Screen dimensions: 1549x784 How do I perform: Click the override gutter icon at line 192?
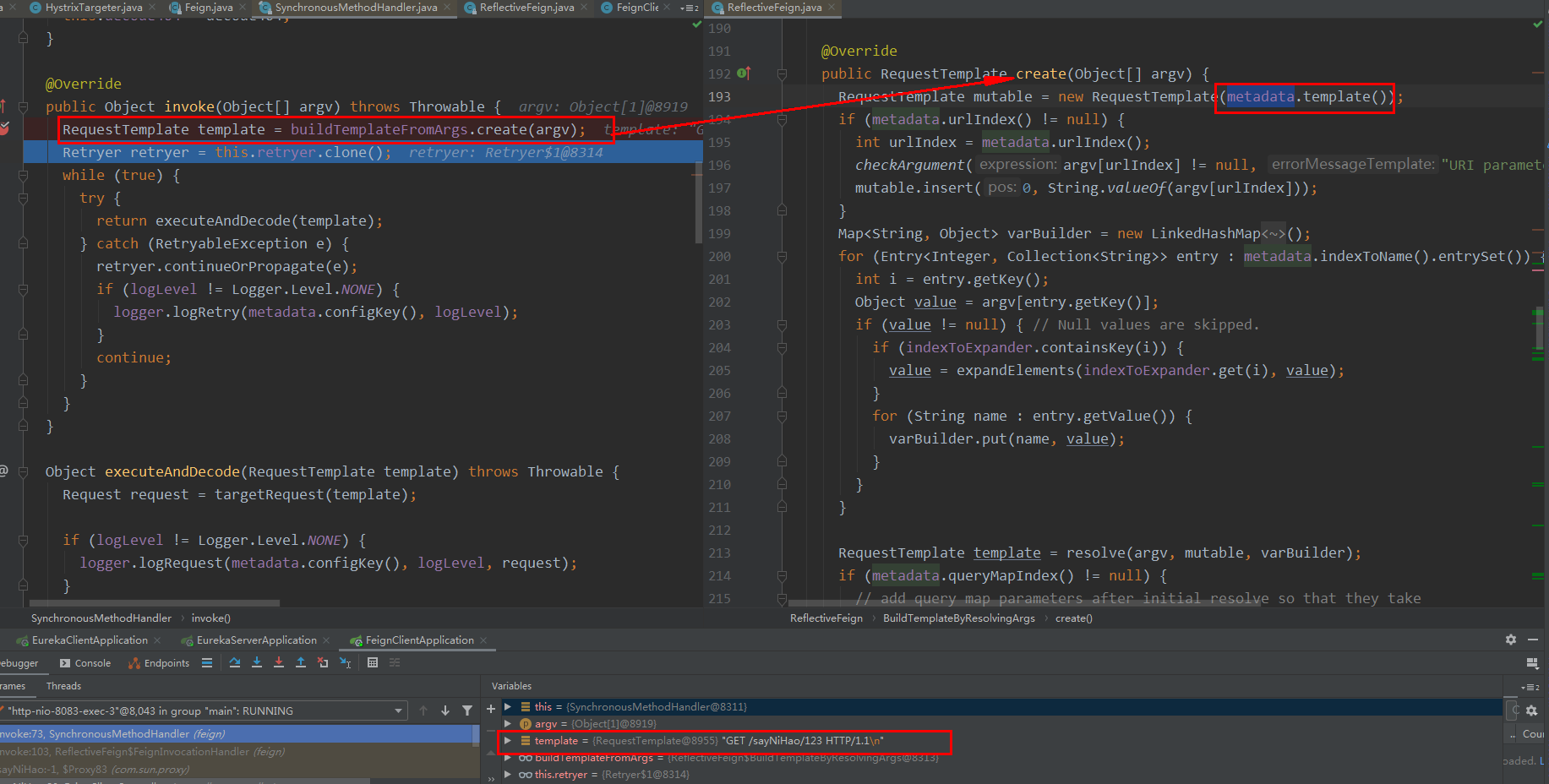tap(744, 73)
